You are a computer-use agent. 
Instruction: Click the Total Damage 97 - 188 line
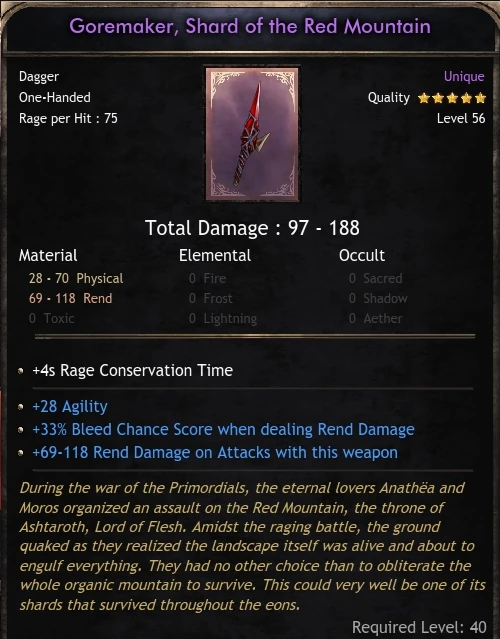click(252, 228)
